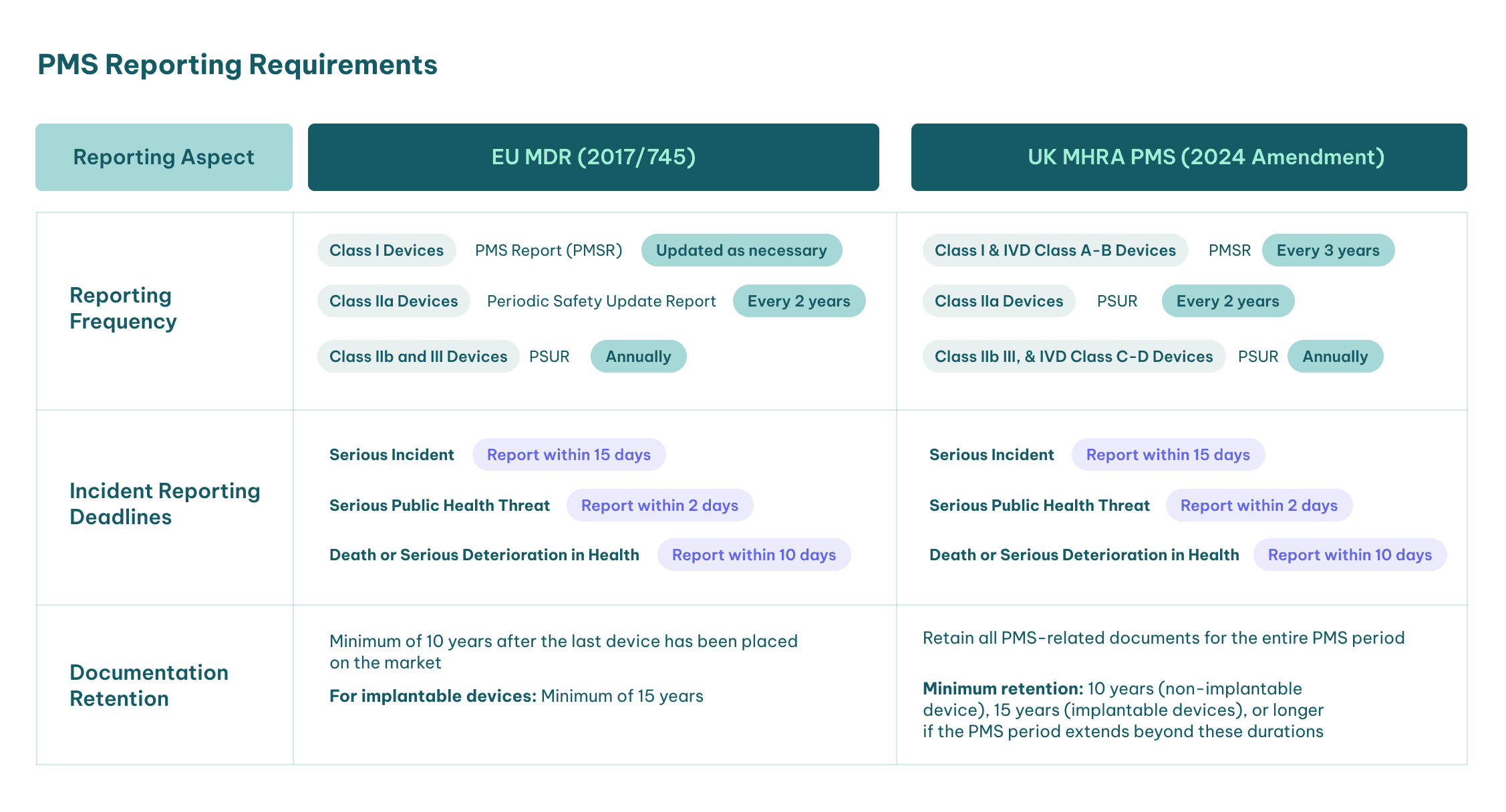Screen dimensions: 1506x812
Task: Select the Reporting Aspect header cell
Action: (x=164, y=157)
